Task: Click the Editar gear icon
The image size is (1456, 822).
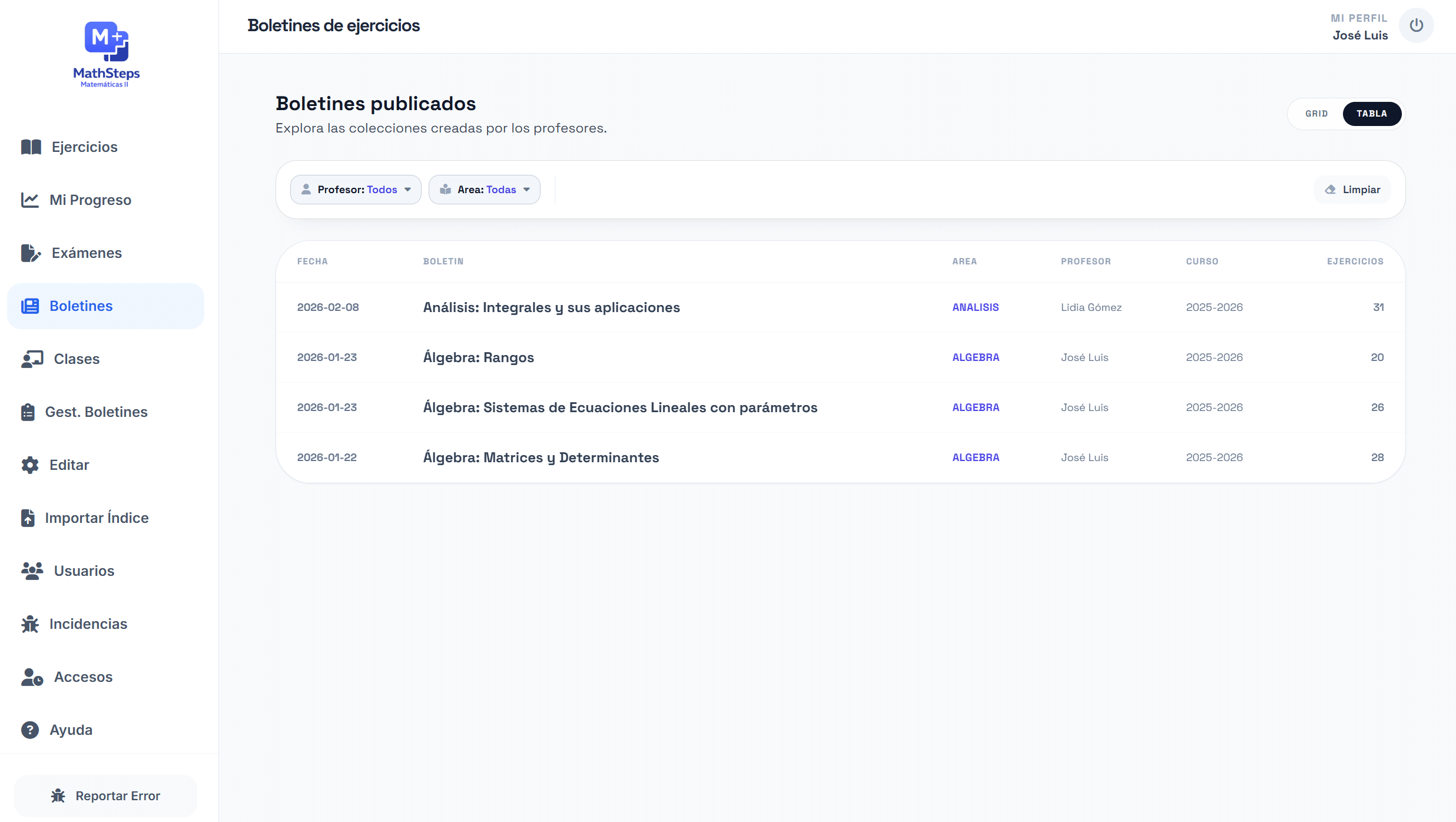Action: [x=30, y=465]
